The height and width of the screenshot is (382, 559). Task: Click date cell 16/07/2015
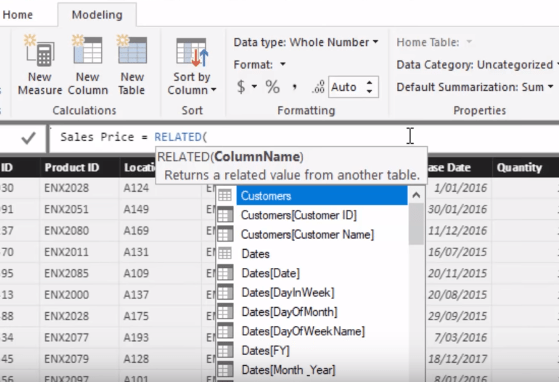click(457, 252)
